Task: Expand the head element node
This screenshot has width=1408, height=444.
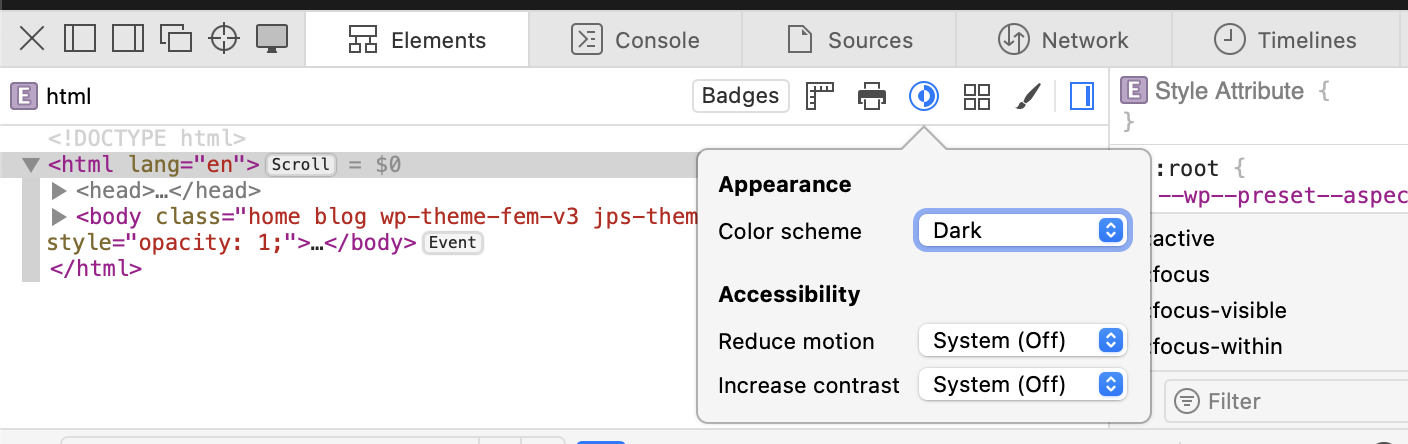Action: (58, 190)
